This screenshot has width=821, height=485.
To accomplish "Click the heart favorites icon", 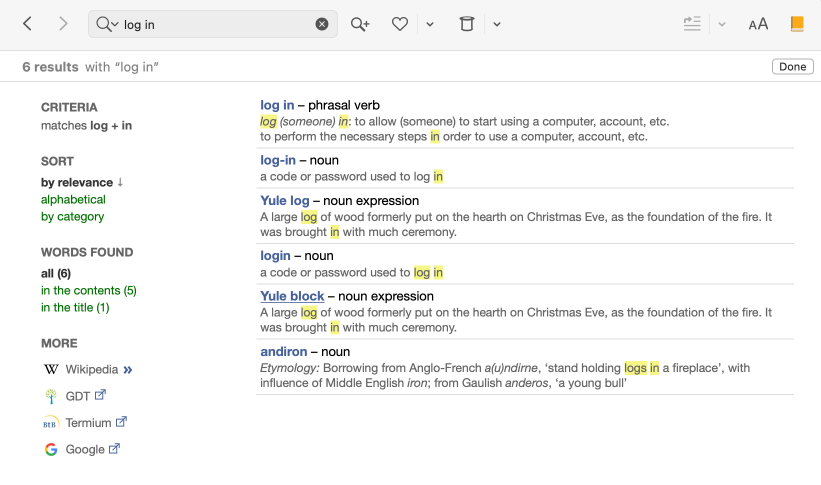I will tap(400, 24).
